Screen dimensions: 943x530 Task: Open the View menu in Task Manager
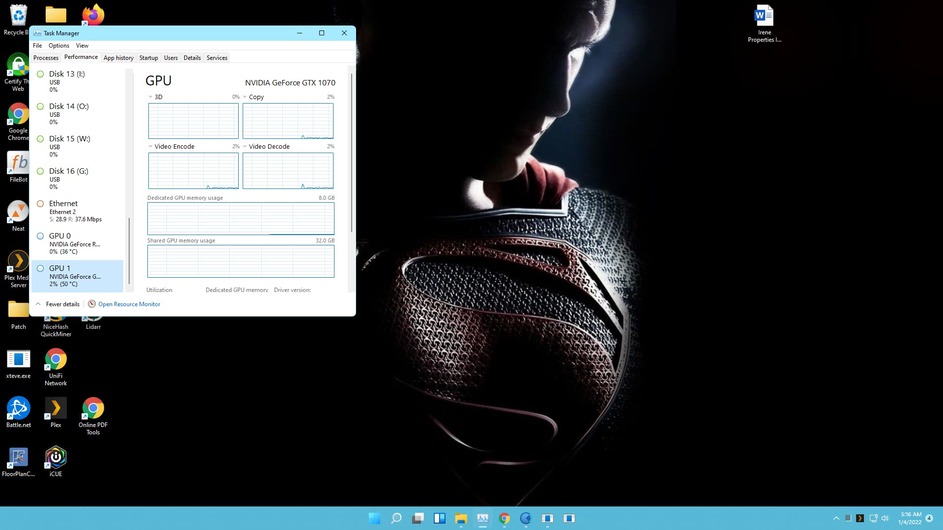(82, 45)
